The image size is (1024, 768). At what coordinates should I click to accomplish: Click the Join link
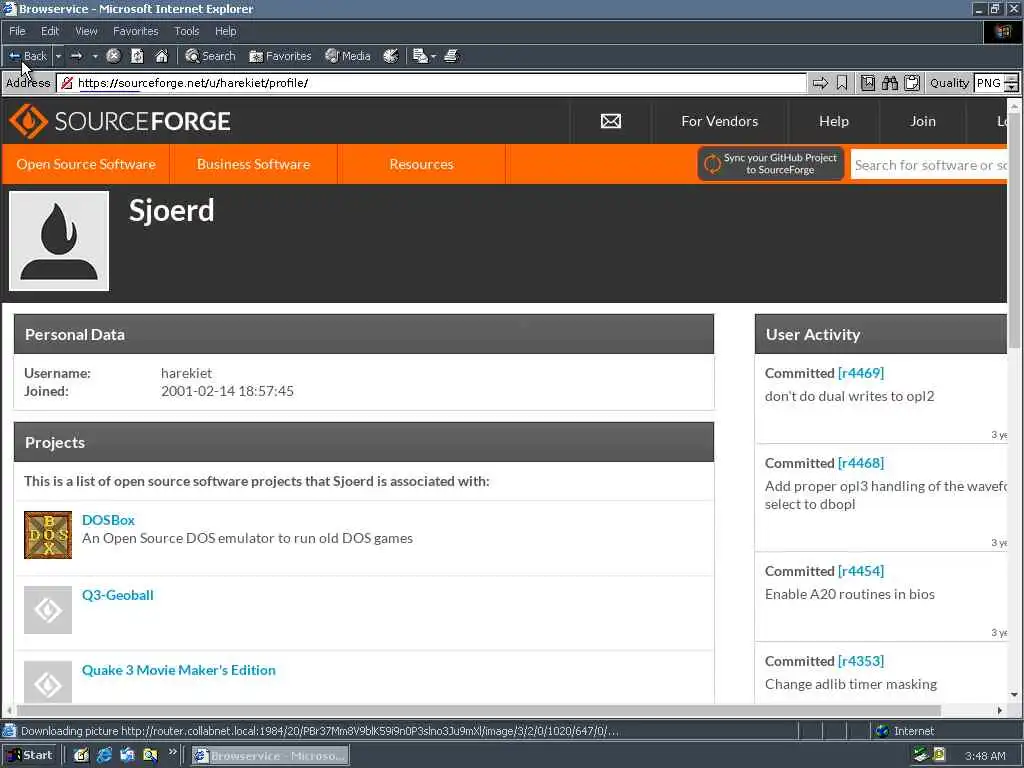pos(922,121)
